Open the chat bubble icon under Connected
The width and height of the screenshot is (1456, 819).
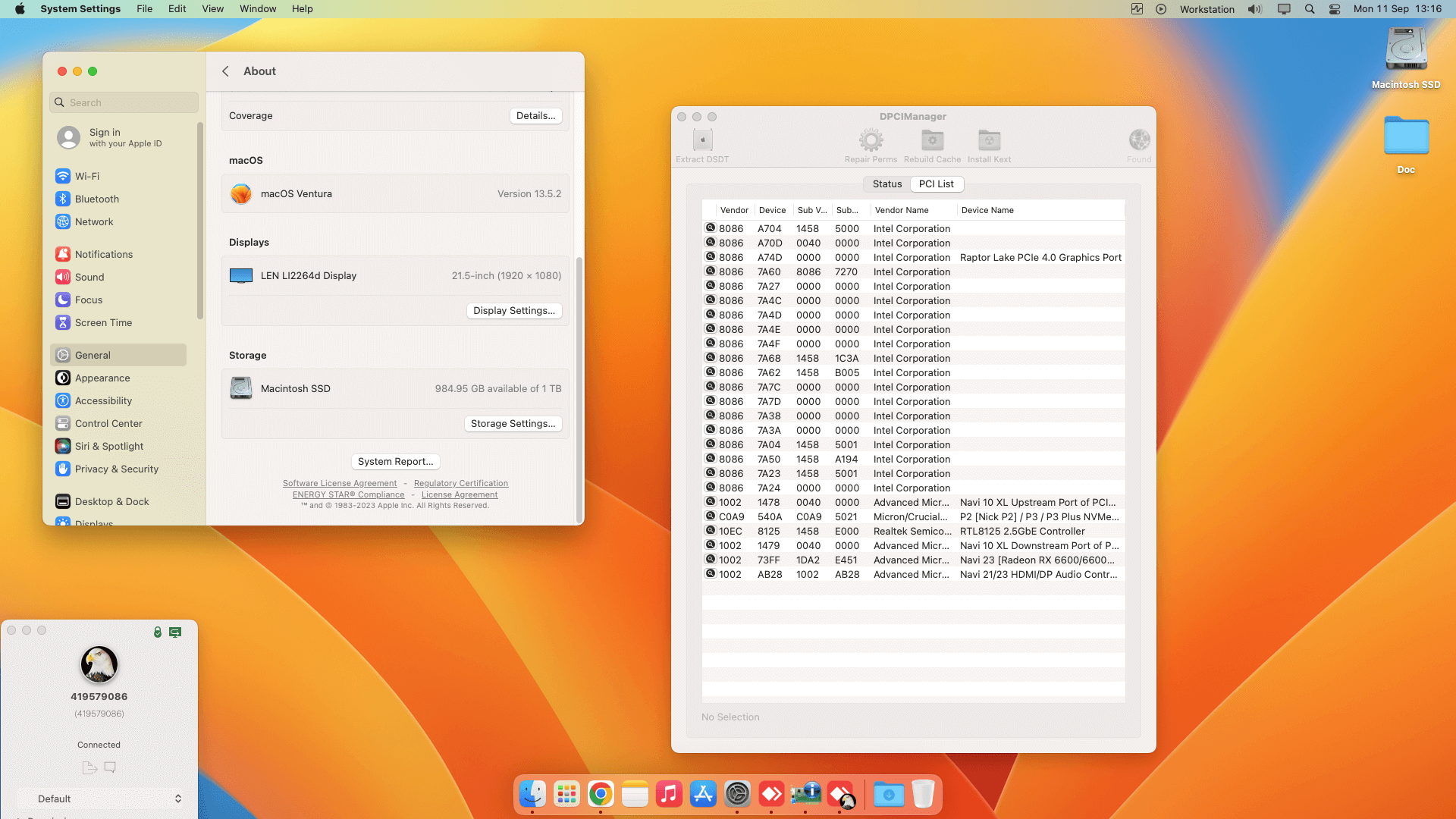110,767
